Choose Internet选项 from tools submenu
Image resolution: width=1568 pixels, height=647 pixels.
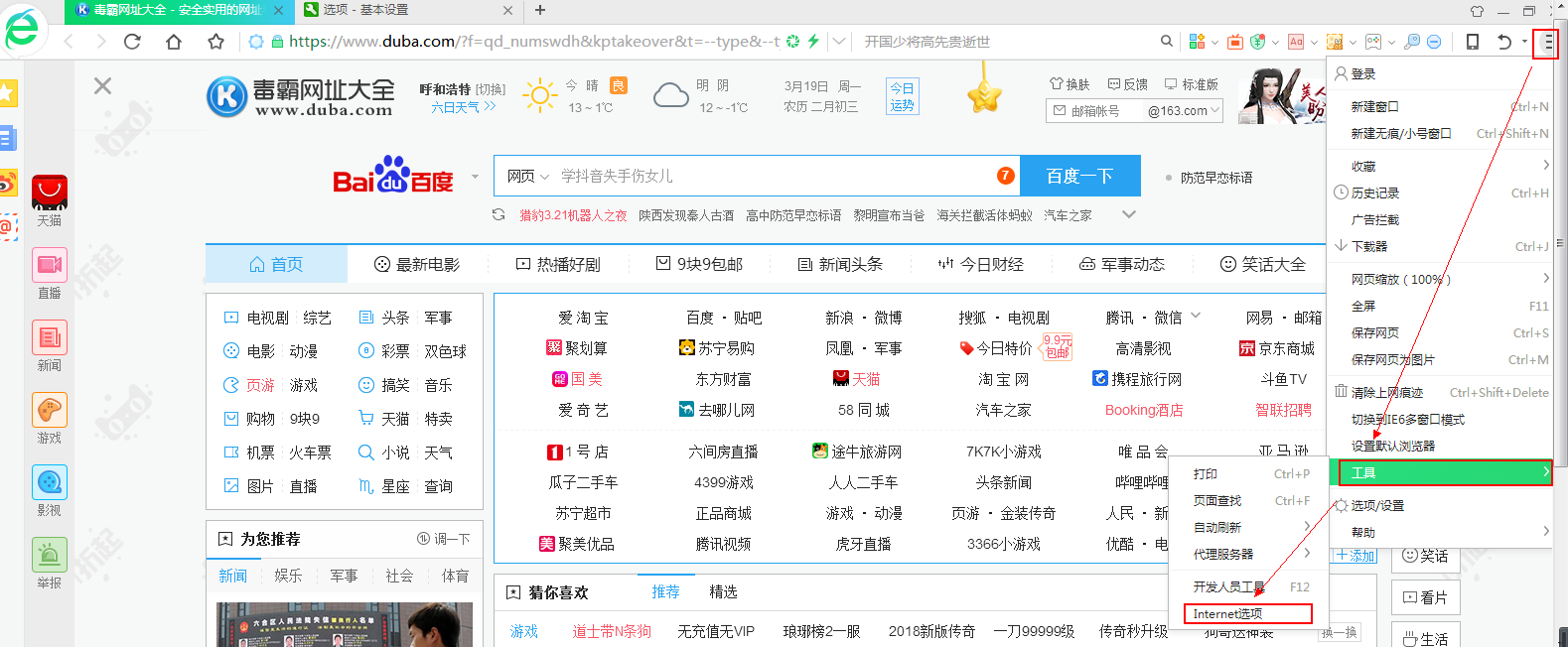1248,614
